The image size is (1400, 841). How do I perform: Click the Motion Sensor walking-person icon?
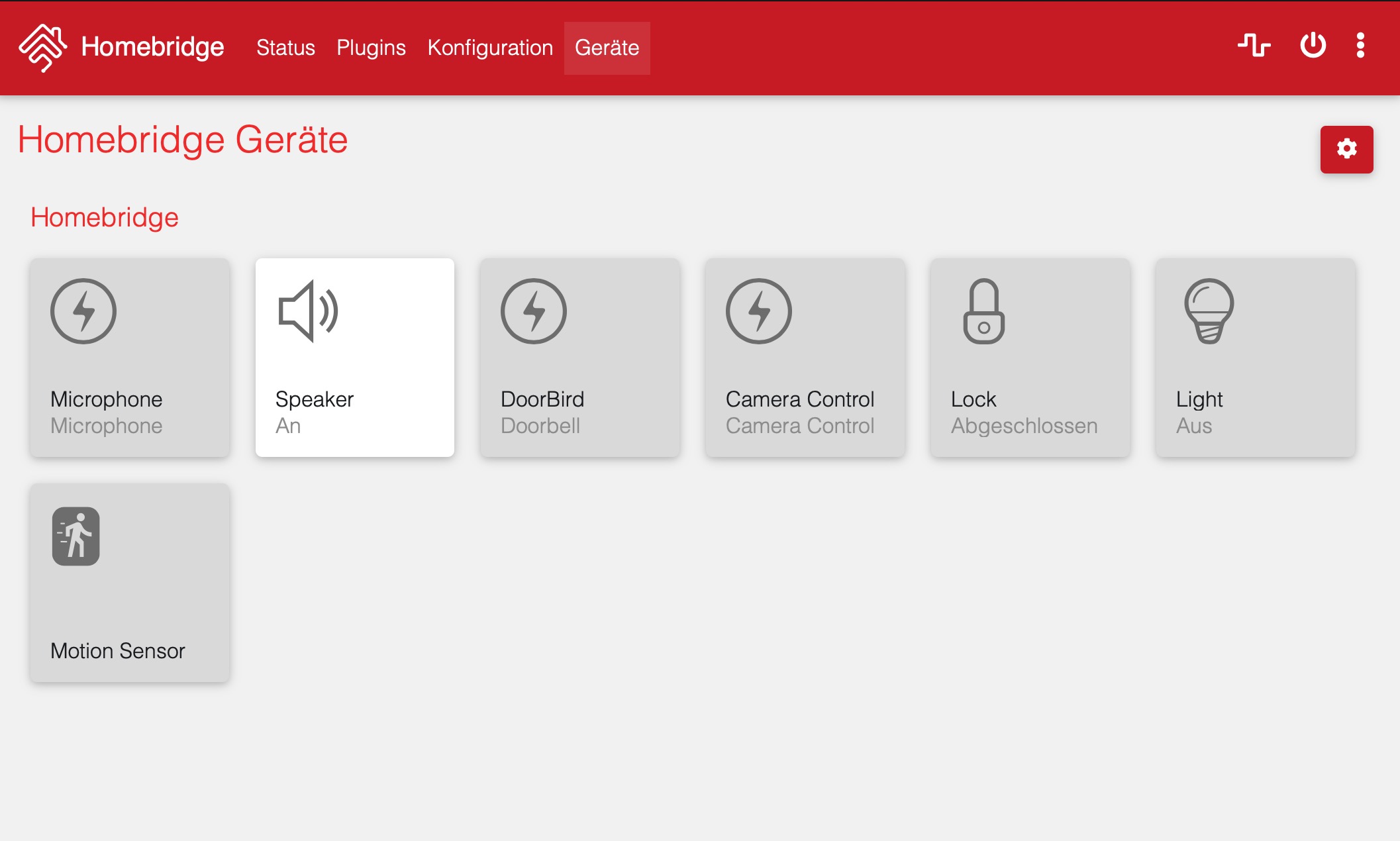click(x=76, y=536)
